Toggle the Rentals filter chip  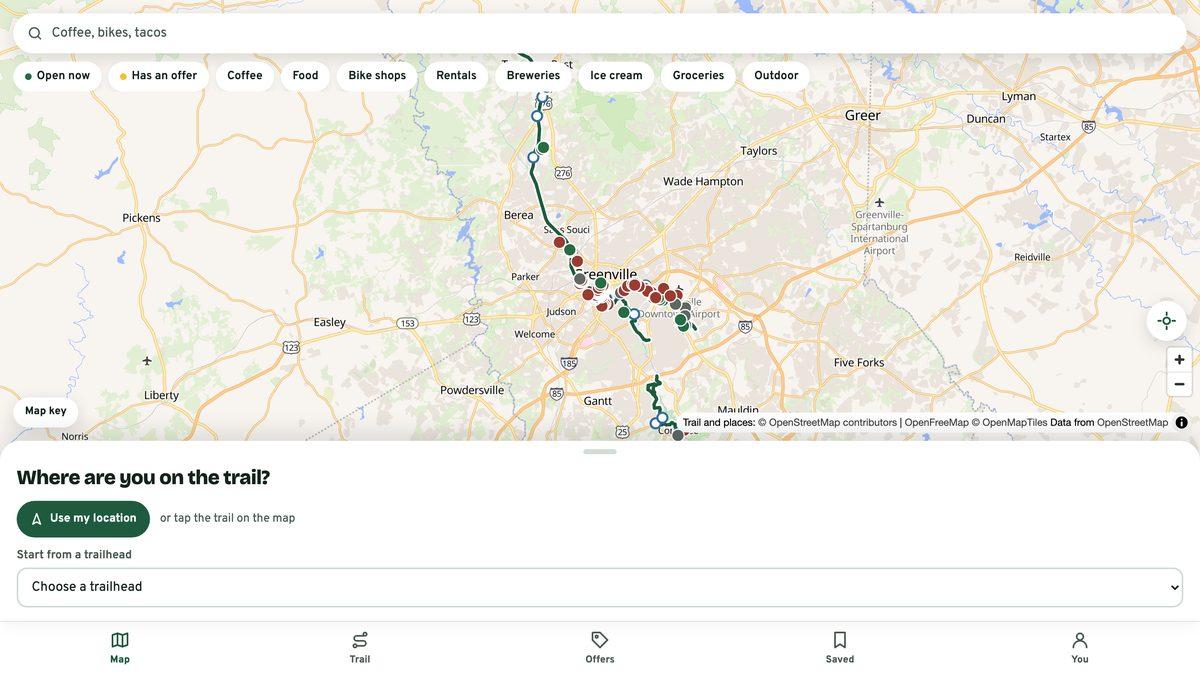(x=456, y=76)
